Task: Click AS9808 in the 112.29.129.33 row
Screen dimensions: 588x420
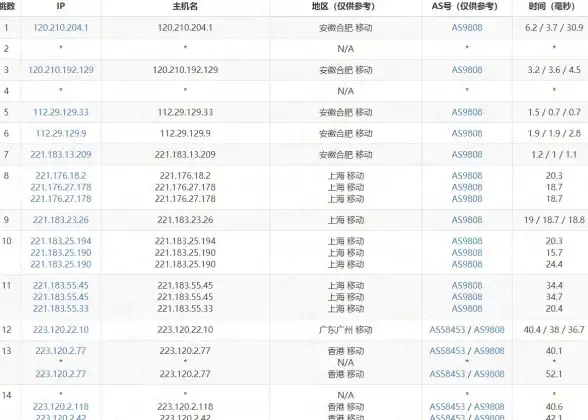Action: tap(467, 112)
